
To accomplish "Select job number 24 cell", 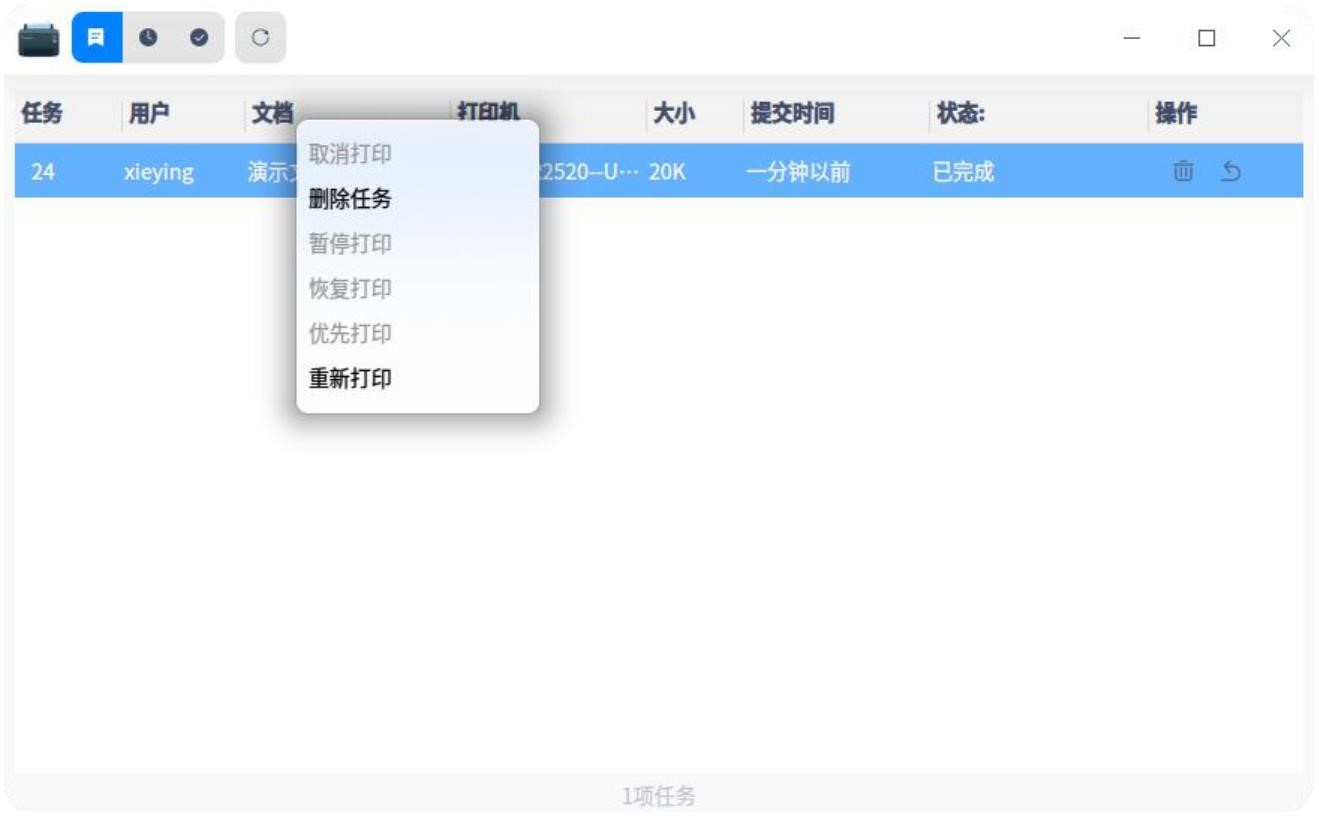I will click(x=43, y=172).
